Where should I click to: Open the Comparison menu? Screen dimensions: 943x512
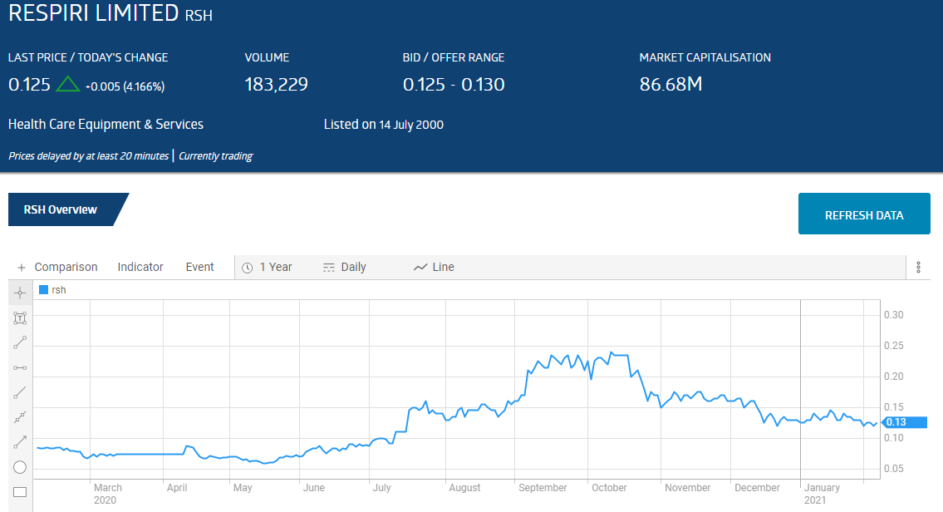[66, 267]
